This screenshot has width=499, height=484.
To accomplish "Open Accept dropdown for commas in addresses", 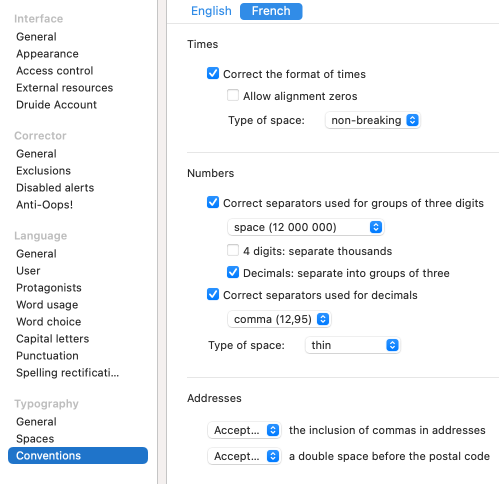I will coord(244,430).
